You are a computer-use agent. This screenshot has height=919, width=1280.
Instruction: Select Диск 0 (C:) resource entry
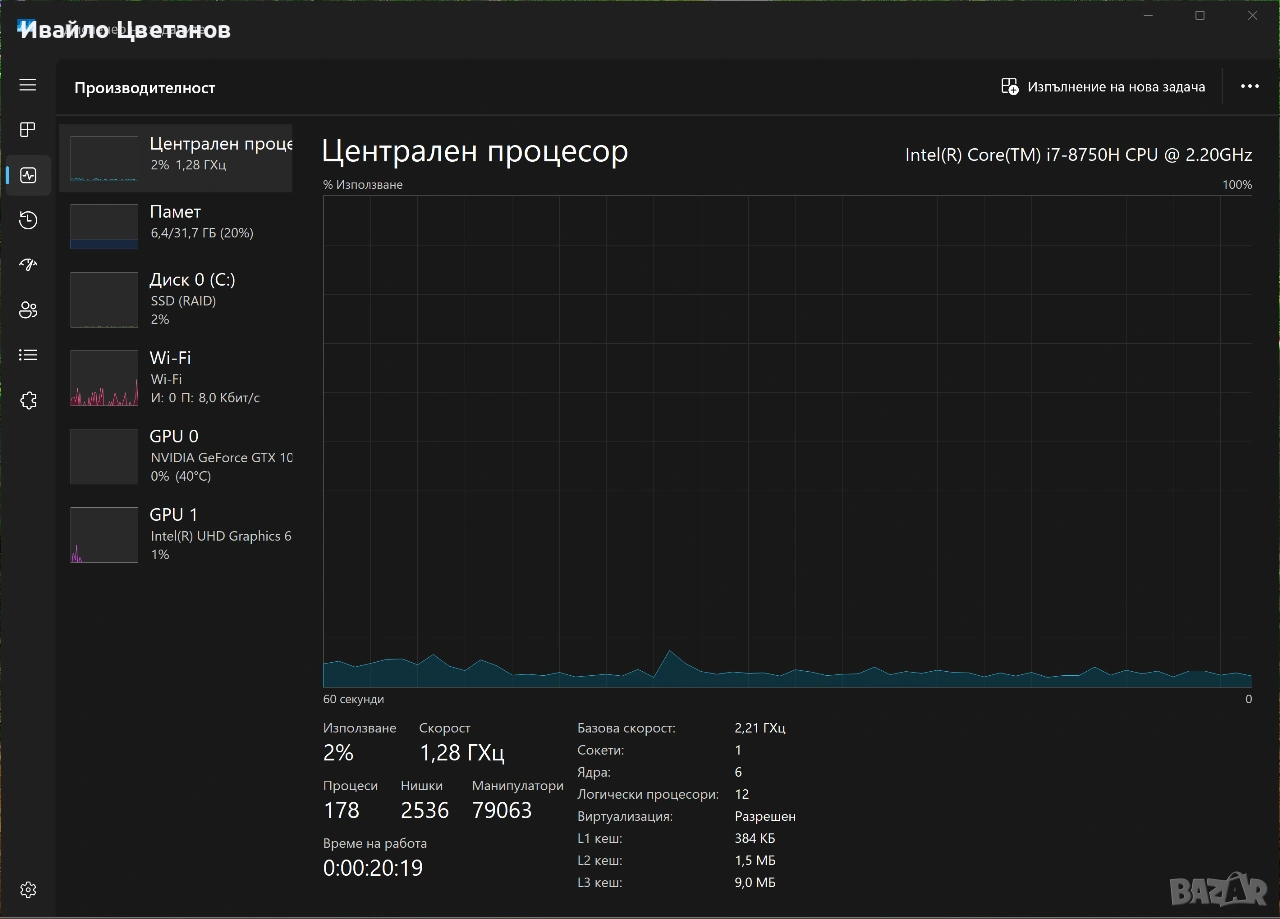click(x=176, y=299)
